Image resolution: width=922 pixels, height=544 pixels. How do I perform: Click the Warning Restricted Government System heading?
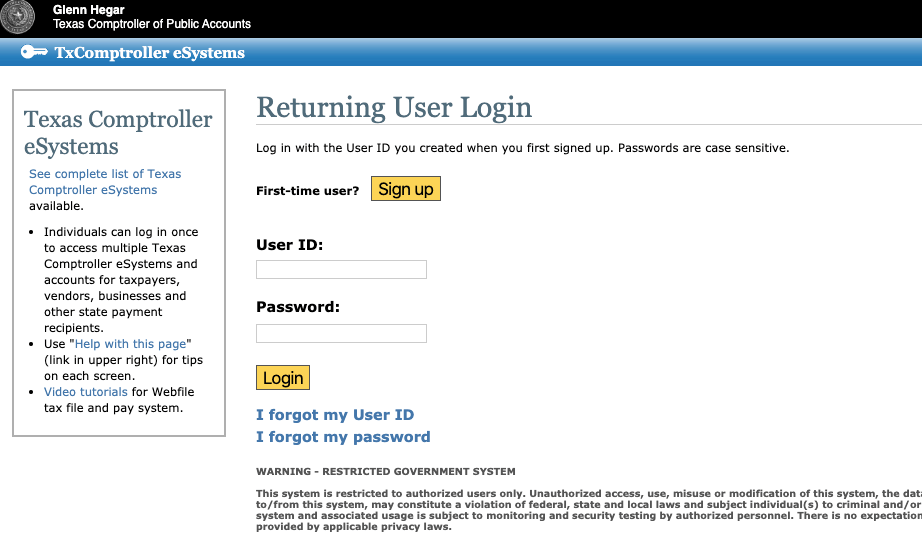click(386, 472)
